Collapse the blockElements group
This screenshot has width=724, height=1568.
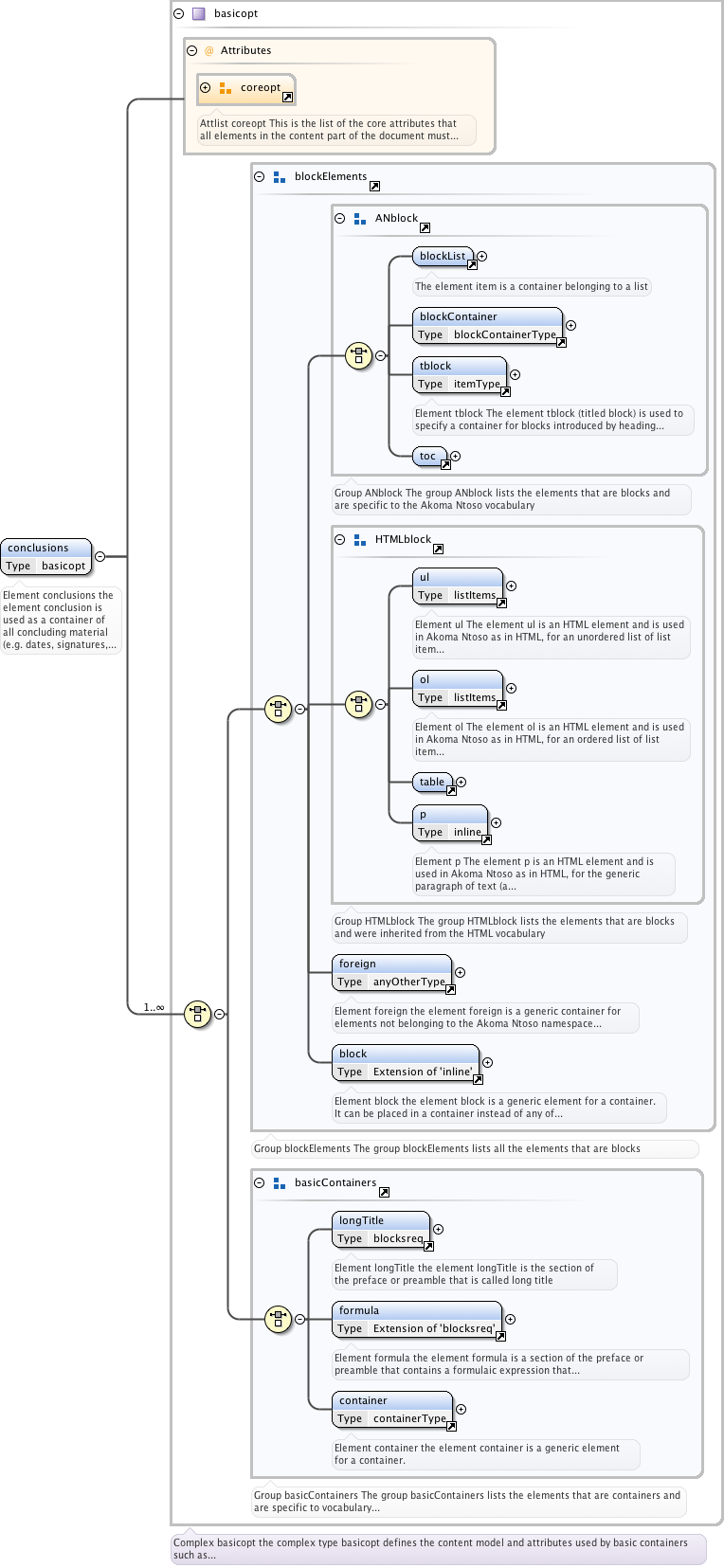point(259,176)
